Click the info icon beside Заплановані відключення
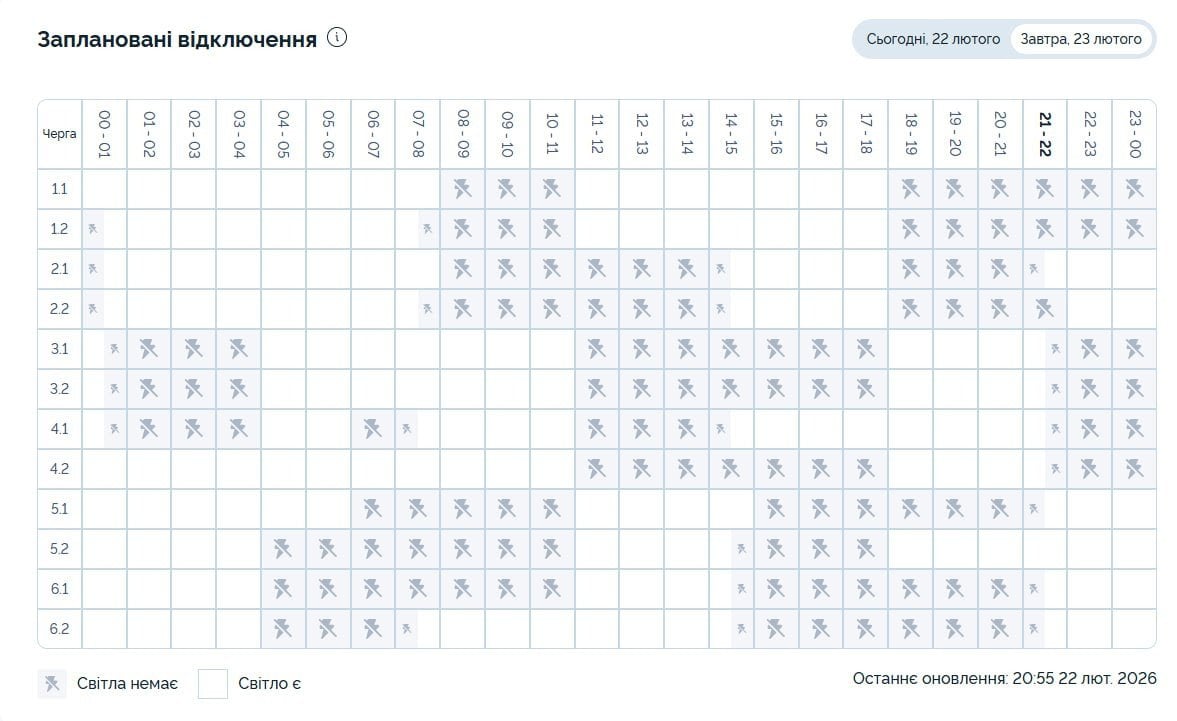The height and width of the screenshot is (721, 1177). pos(337,38)
